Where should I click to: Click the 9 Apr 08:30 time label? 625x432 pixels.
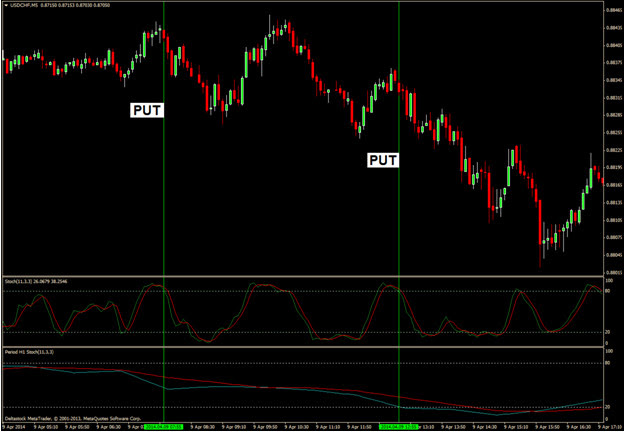click(x=201, y=426)
